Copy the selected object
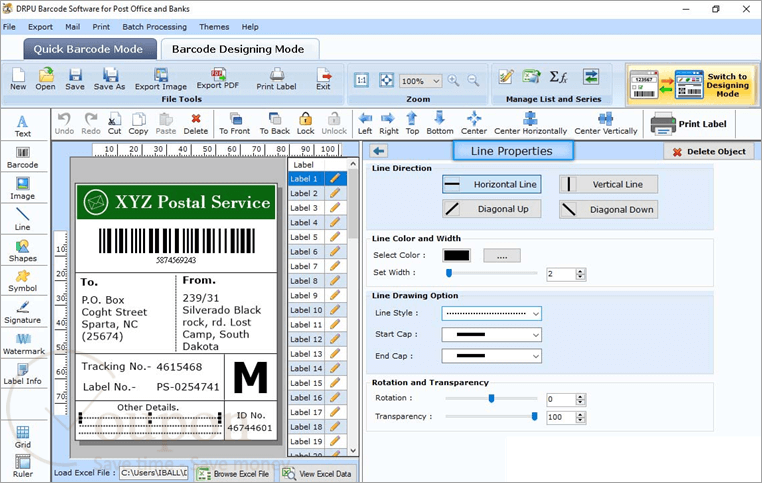Viewport: 762px width, 483px height. click(x=139, y=123)
